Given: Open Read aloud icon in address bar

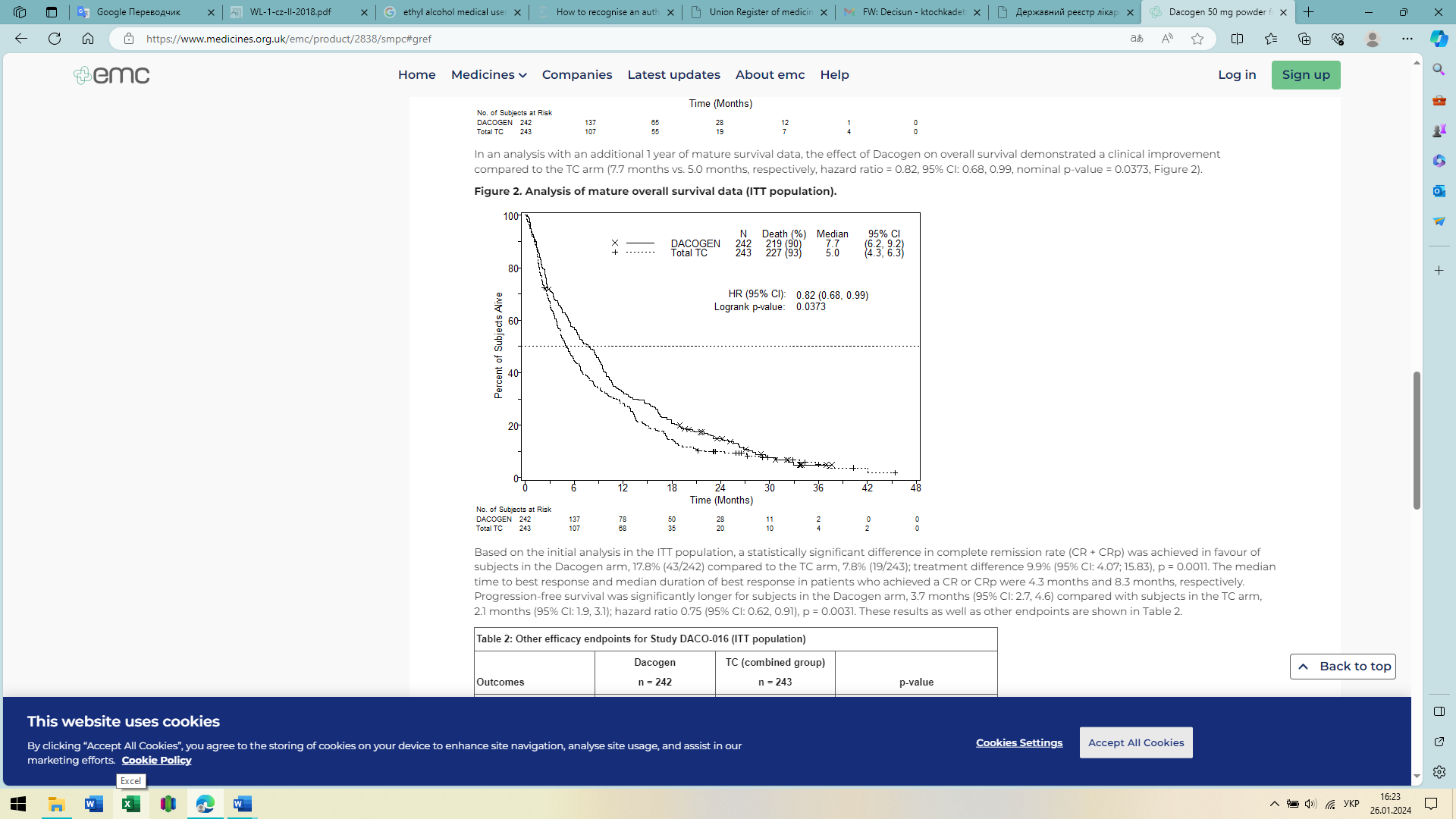Looking at the screenshot, I should coord(1167,39).
